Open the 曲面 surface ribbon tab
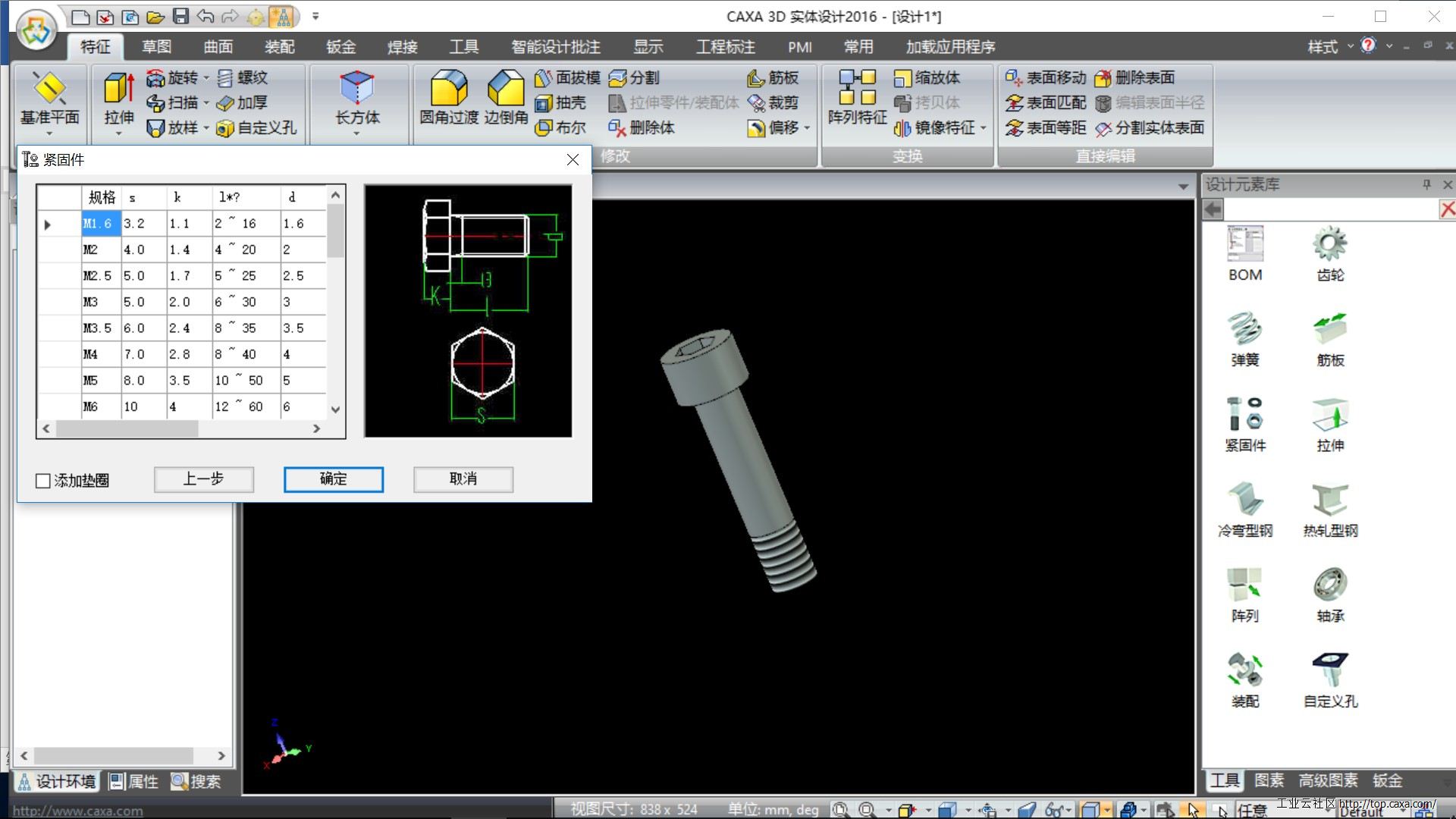This screenshot has width=1456, height=819. pos(218,47)
